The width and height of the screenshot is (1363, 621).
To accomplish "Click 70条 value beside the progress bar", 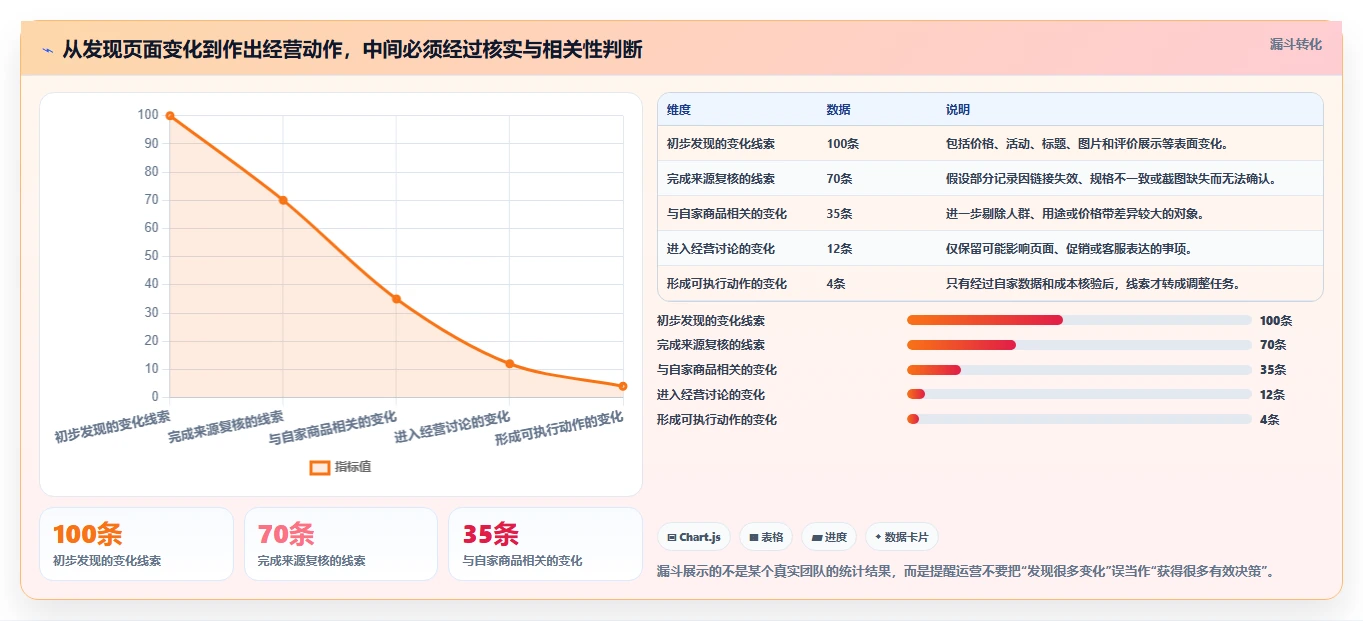I will tap(1273, 345).
